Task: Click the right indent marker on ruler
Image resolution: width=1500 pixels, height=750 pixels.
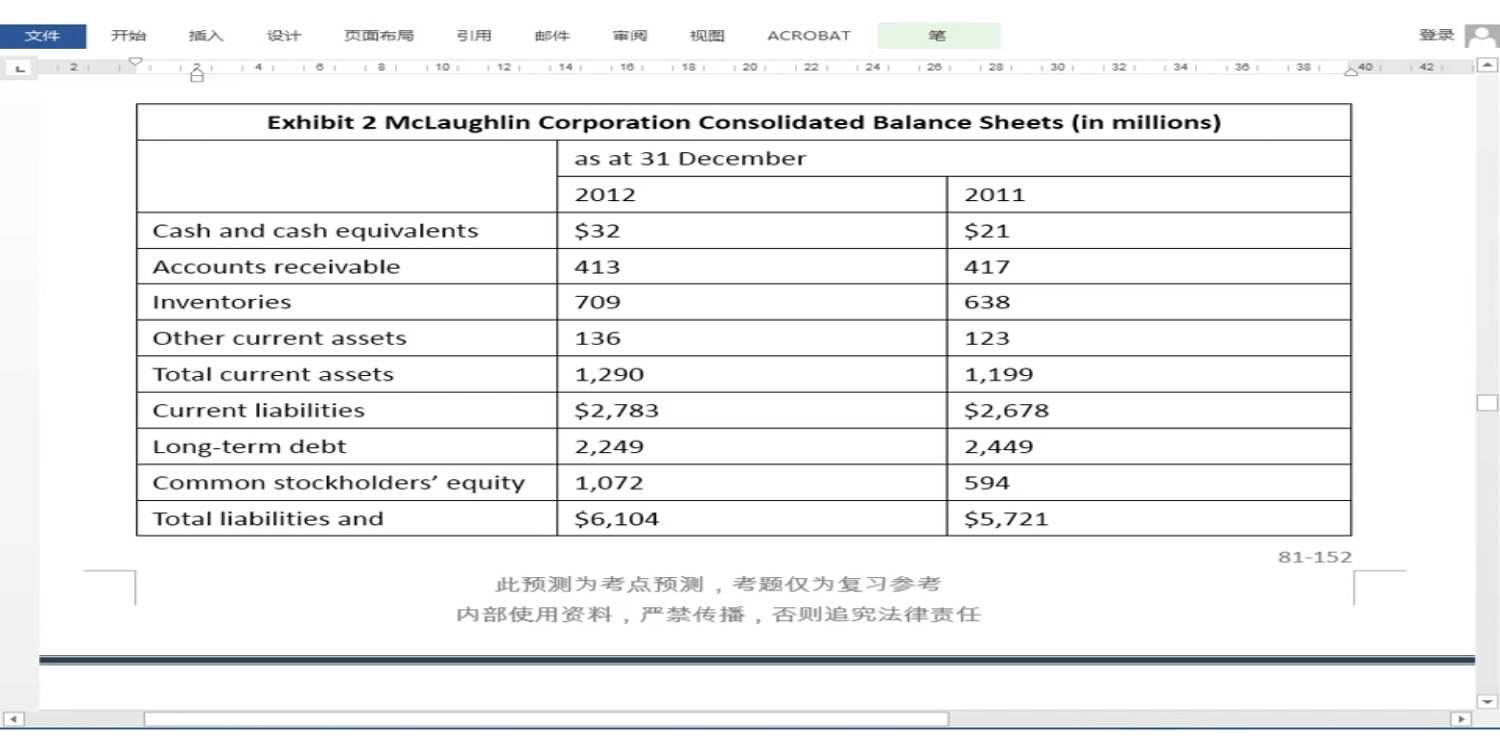Action: click(x=1352, y=70)
